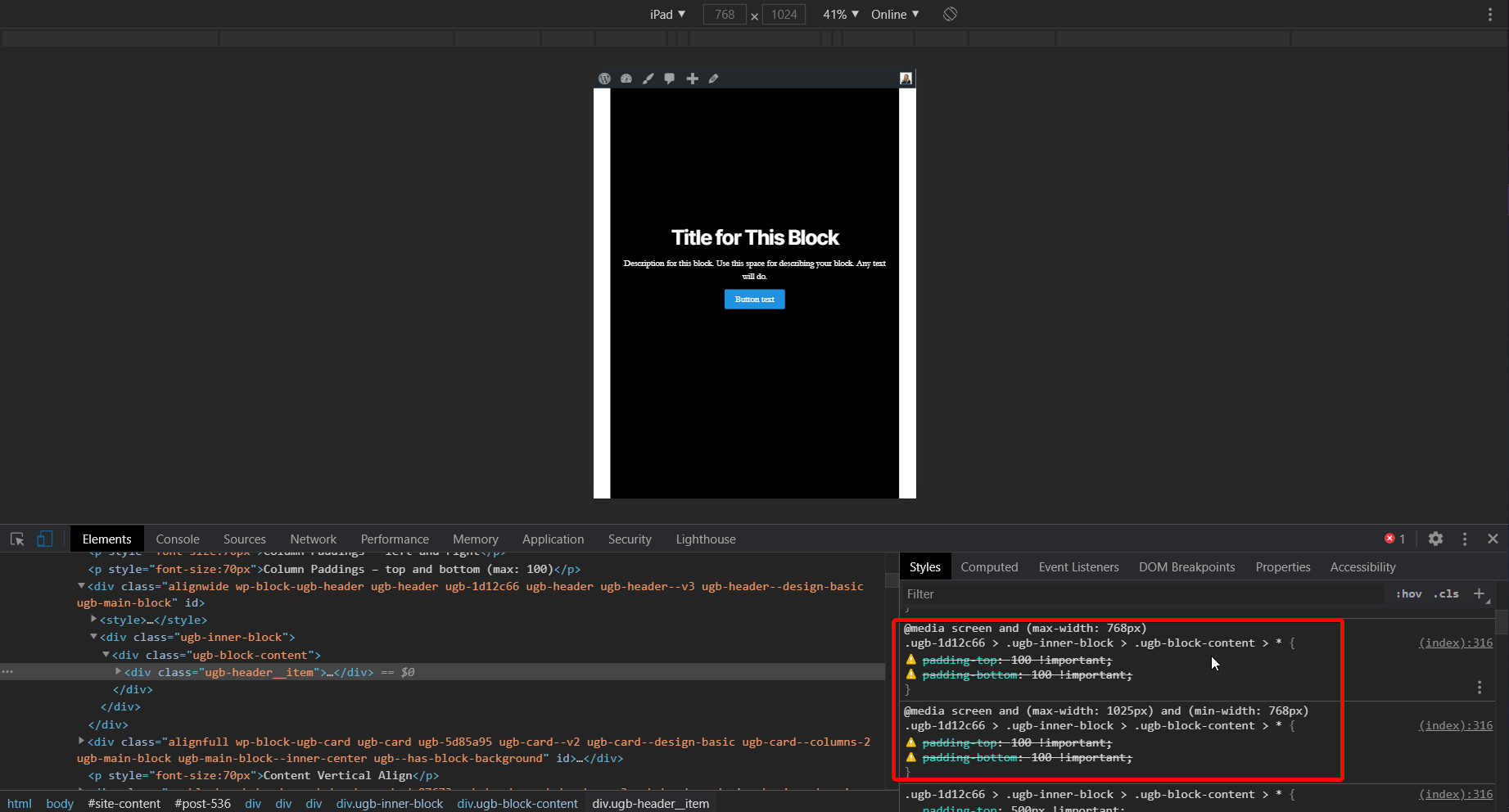
Task: Select body in the breadcrumb bar
Action: (60, 803)
